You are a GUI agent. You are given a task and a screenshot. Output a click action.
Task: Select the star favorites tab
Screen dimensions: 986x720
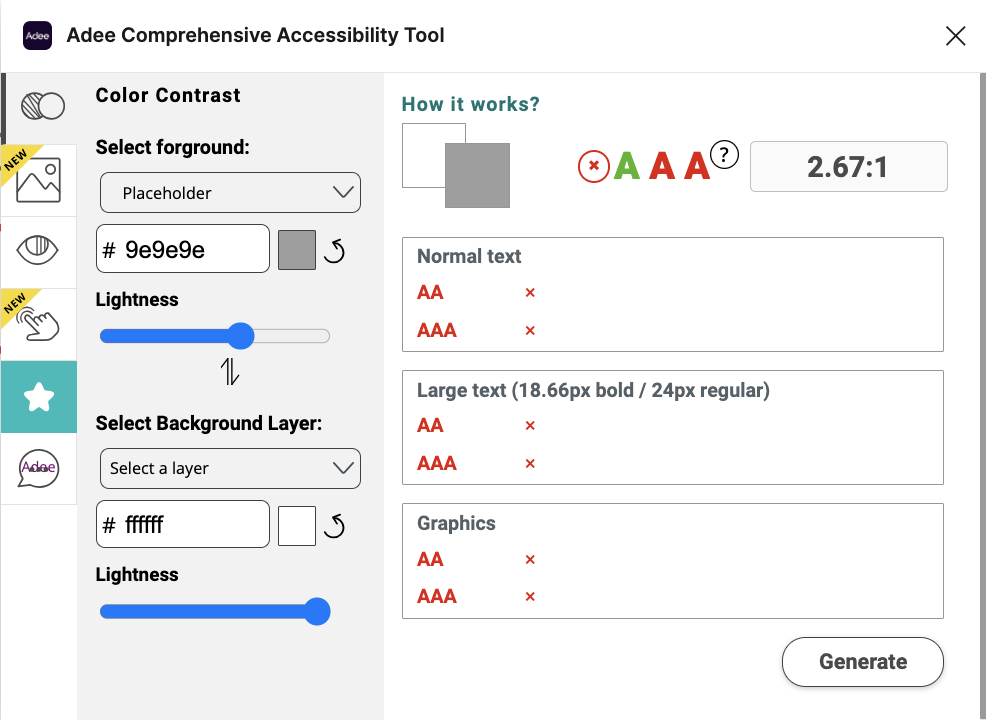38,397
